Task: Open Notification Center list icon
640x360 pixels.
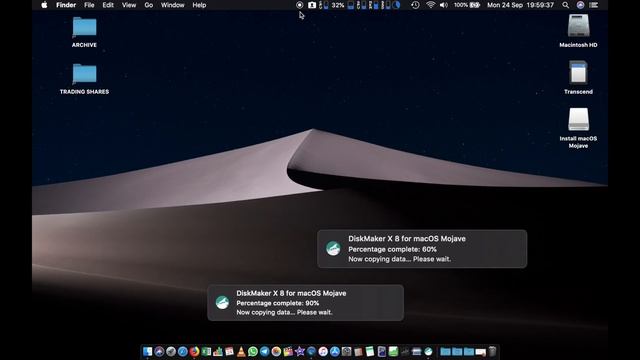Action: pyautogui.click(x=594, y=5)
